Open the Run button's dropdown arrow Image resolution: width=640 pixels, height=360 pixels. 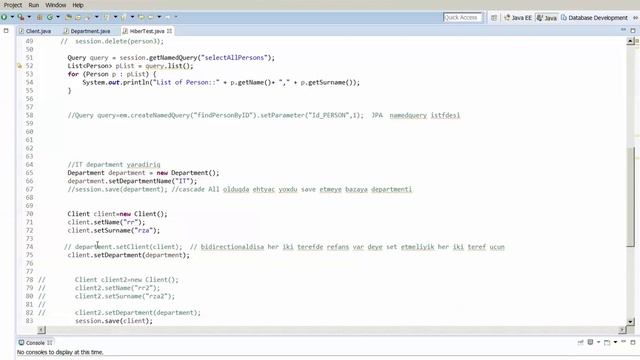click(12, 17)
